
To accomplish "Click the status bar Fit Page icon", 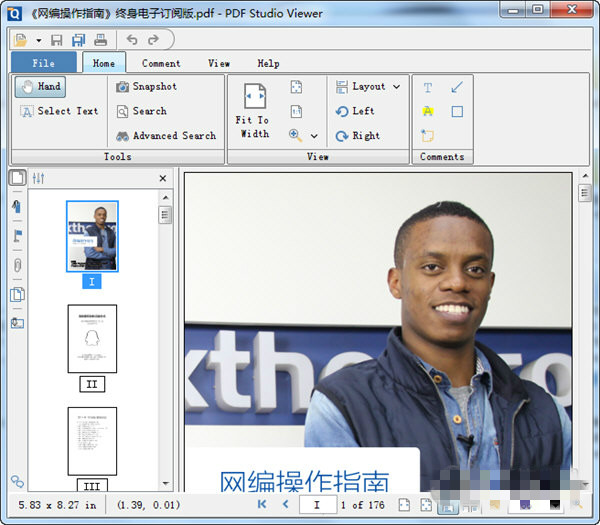I will (x=426, y=505).
